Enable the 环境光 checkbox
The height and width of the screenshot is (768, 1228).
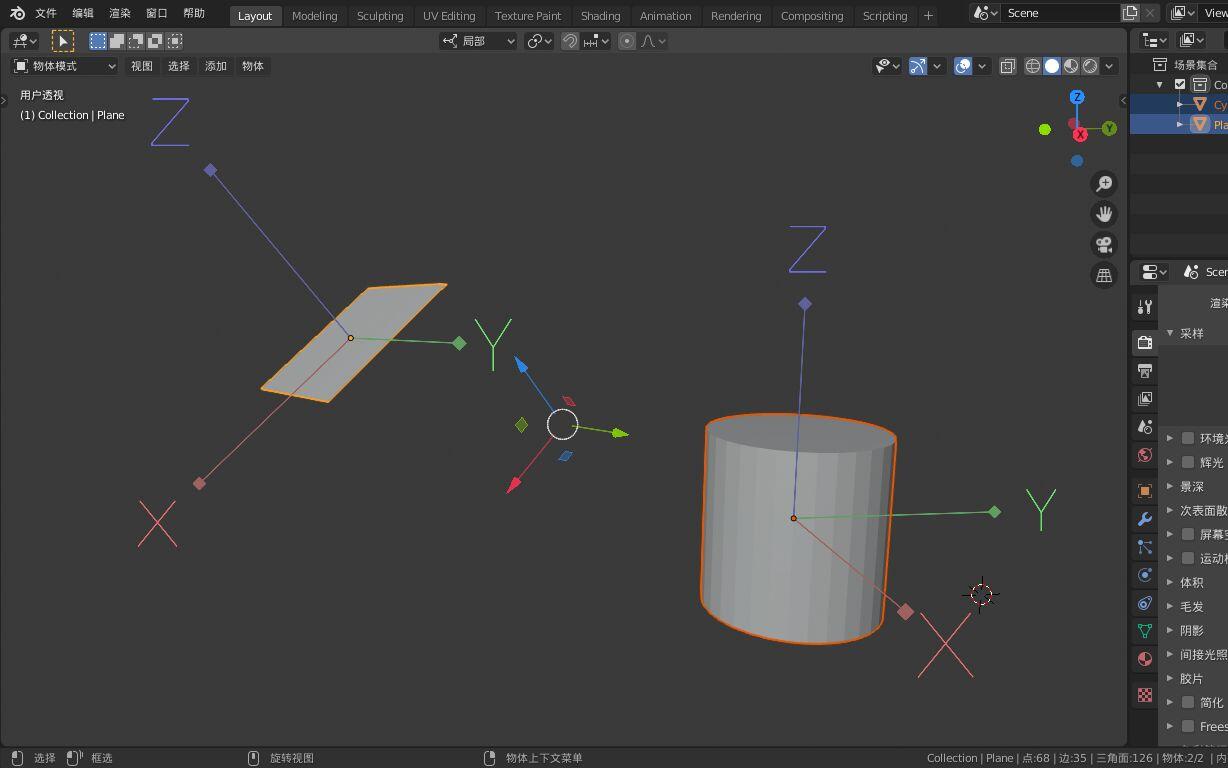(x=1188, y=438)
